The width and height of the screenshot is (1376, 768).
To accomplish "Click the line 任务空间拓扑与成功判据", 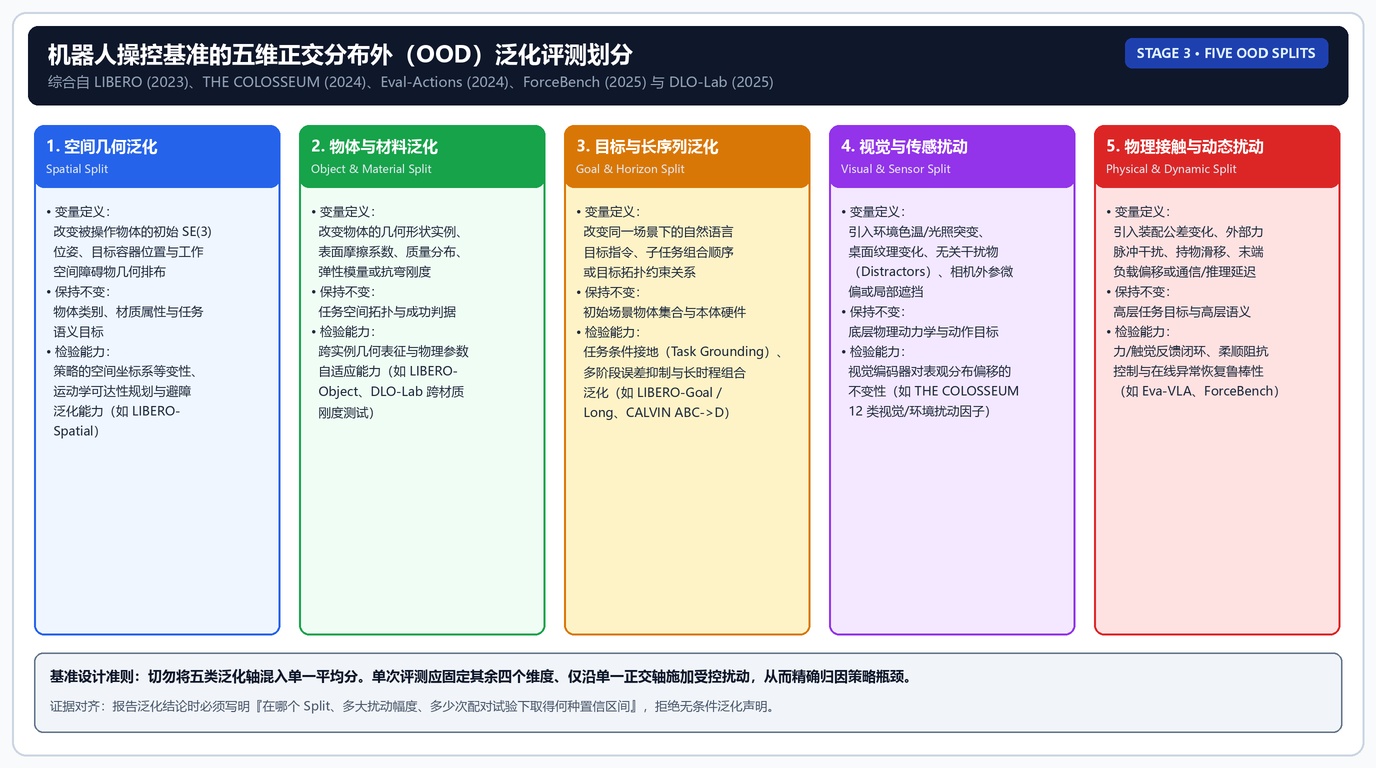I will coord(387,312).
